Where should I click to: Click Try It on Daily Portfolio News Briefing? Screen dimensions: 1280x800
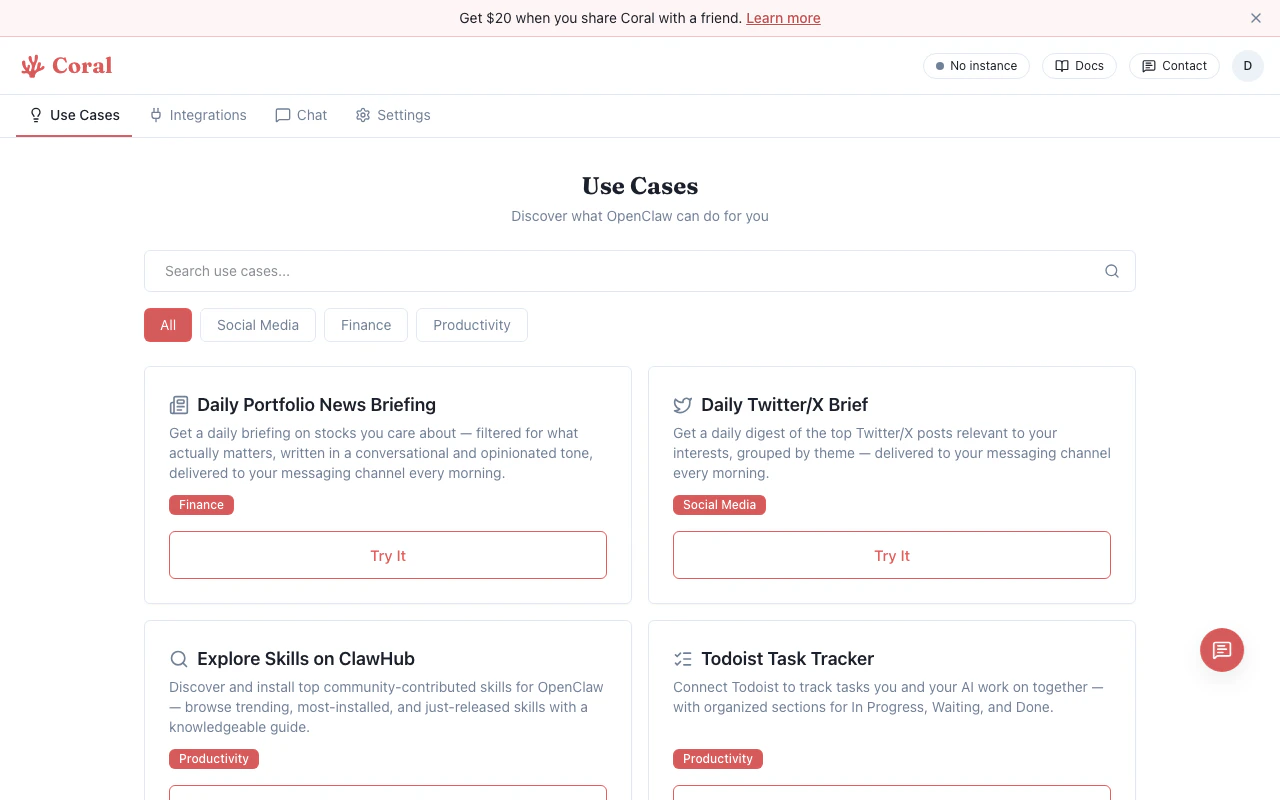[x=388, y=555]
